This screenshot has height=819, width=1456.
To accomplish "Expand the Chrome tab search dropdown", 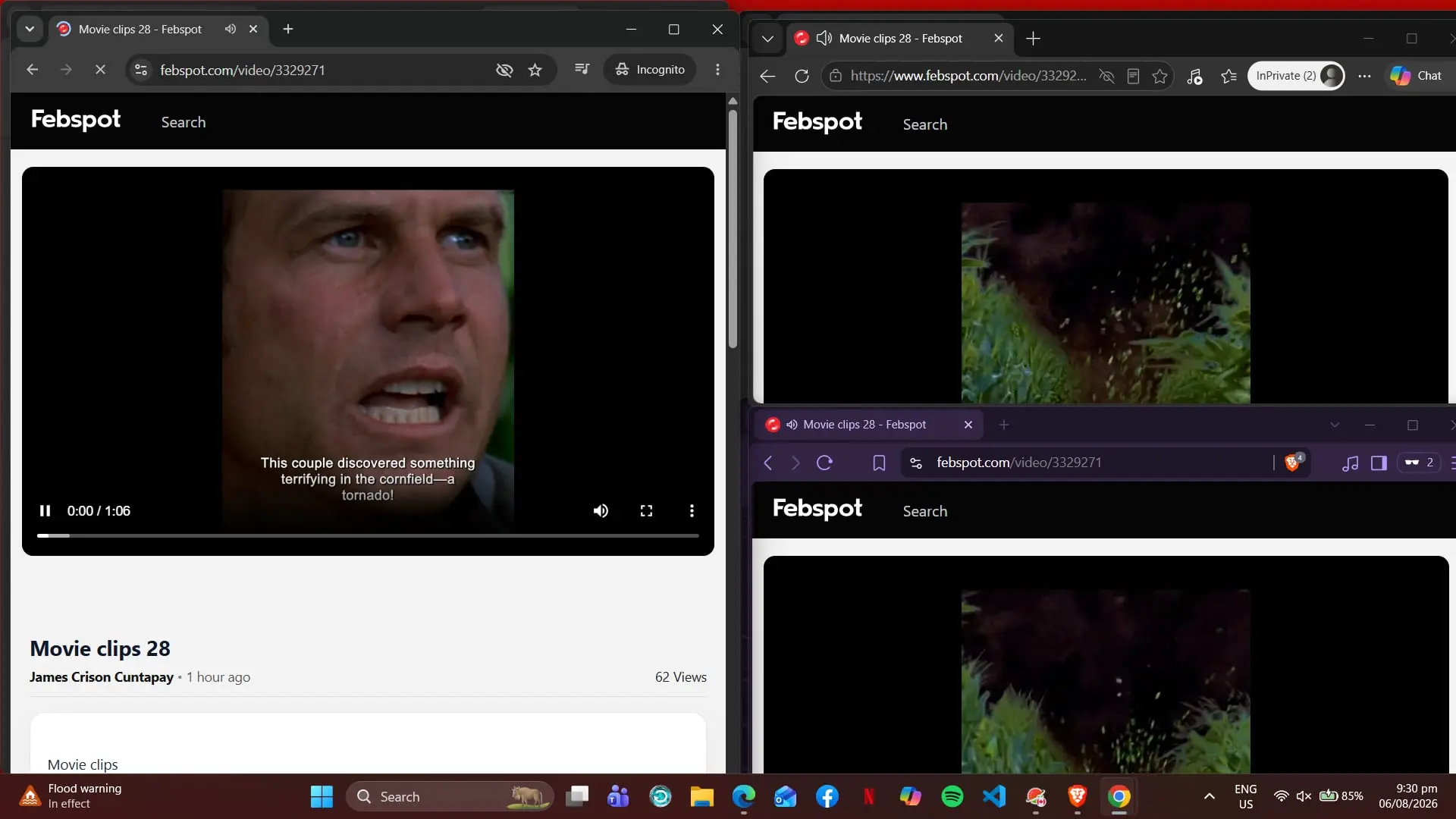I will 30,30.
